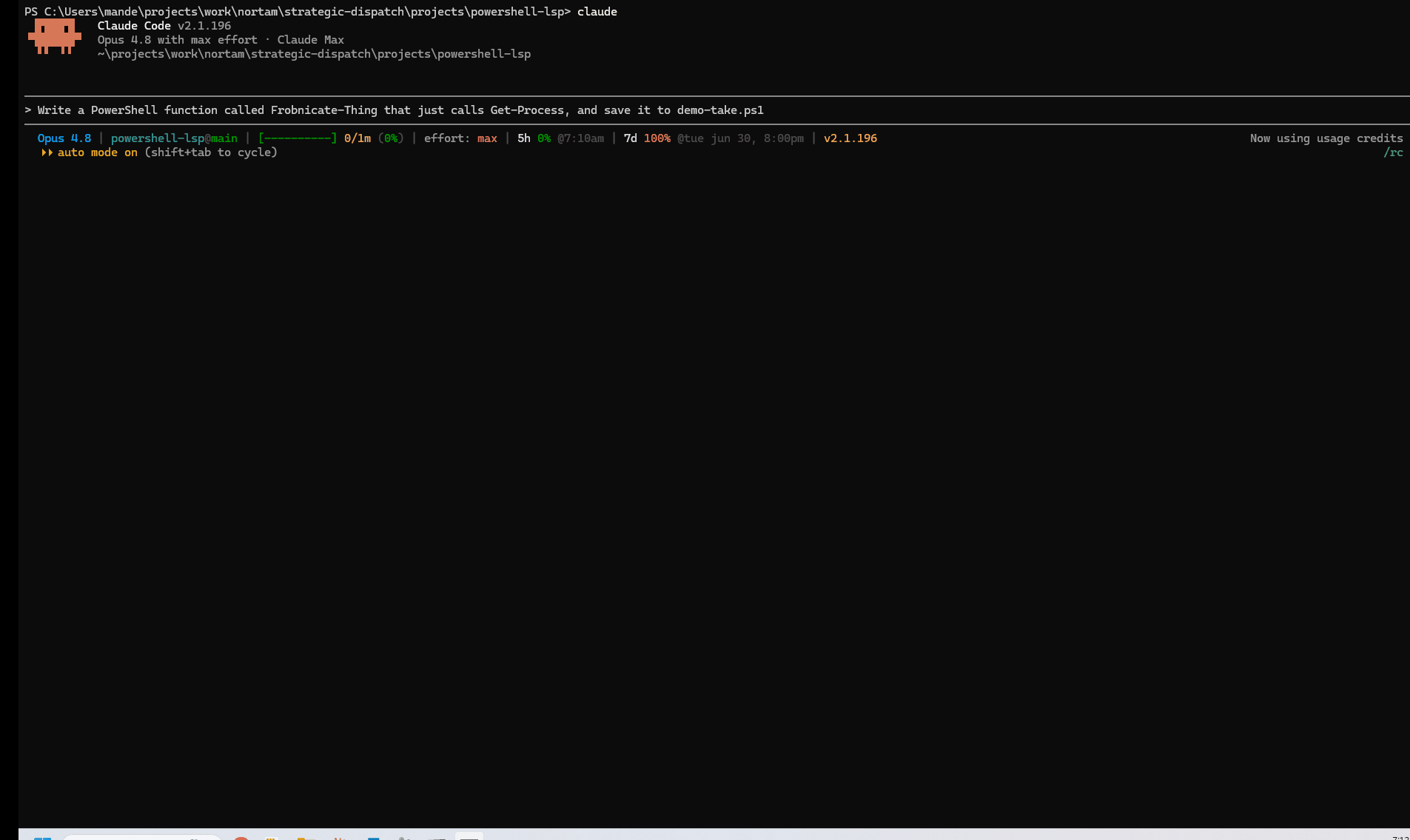This screenshot has height=840, width=1410.
Task: Click 'Frobnicate-Thing' in the prompt
Action: coord(324,110)
